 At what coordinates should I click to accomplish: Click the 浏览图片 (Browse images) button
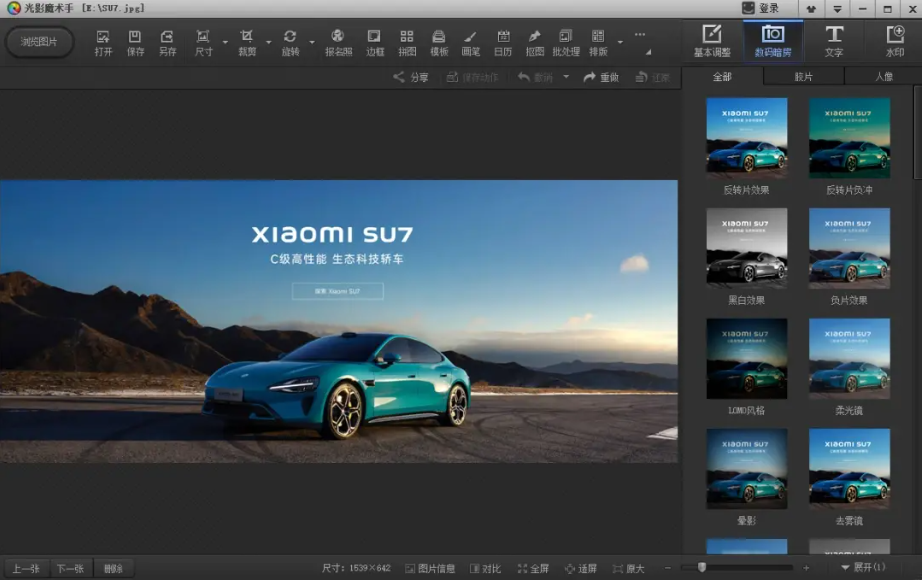click(x=39, y=42)
